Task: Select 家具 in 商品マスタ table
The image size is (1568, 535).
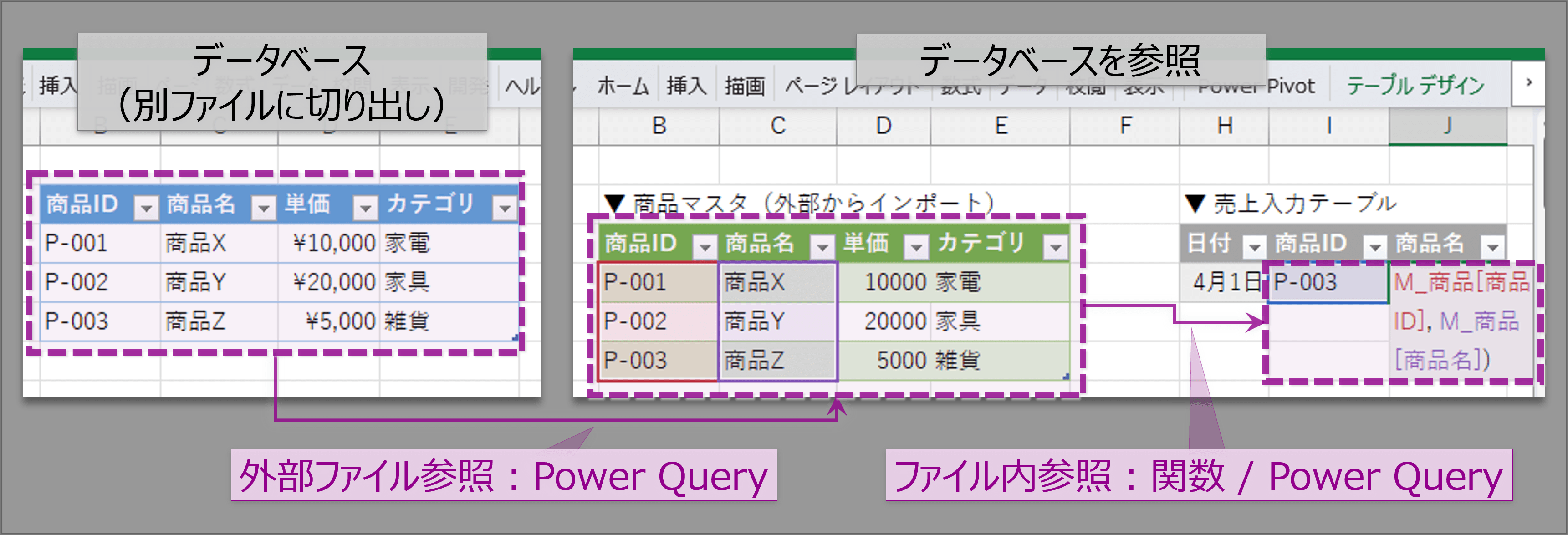Action: pyautogui.click(x=1001, y=321)
